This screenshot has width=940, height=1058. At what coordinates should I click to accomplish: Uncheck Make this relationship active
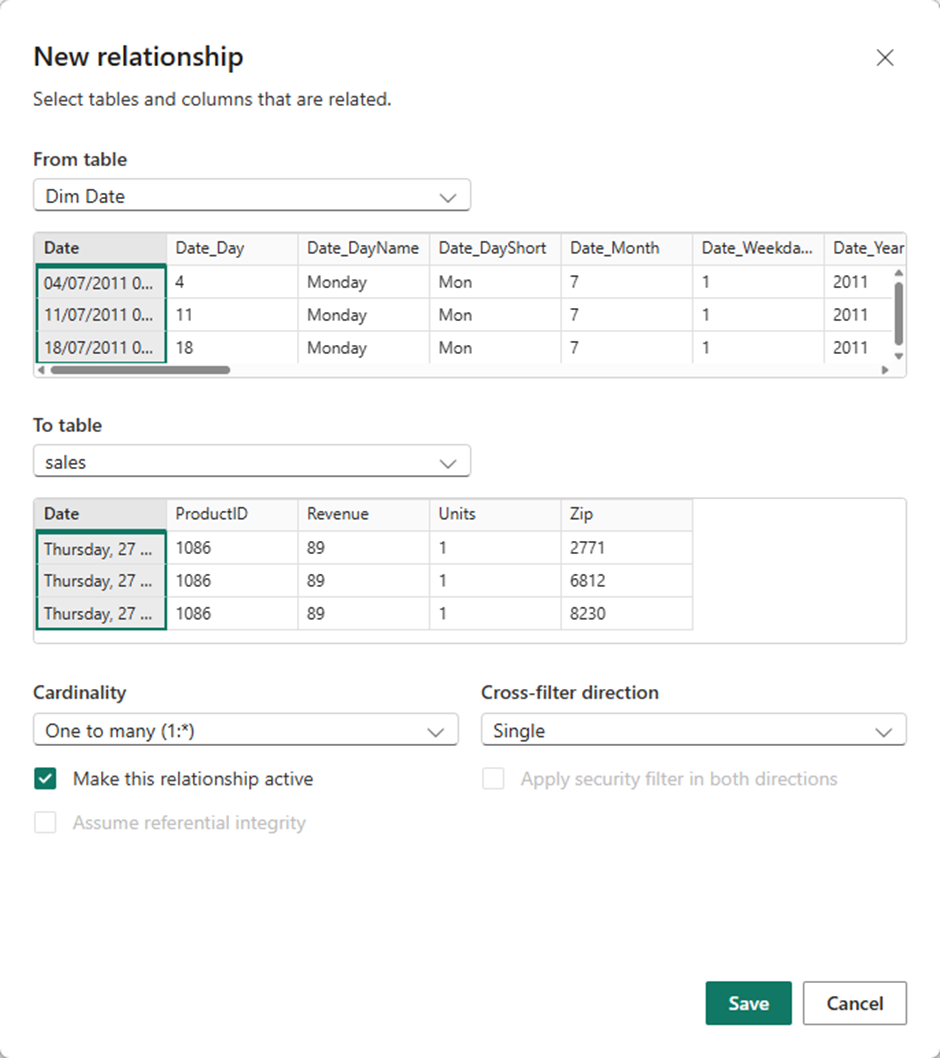point(45,779)
